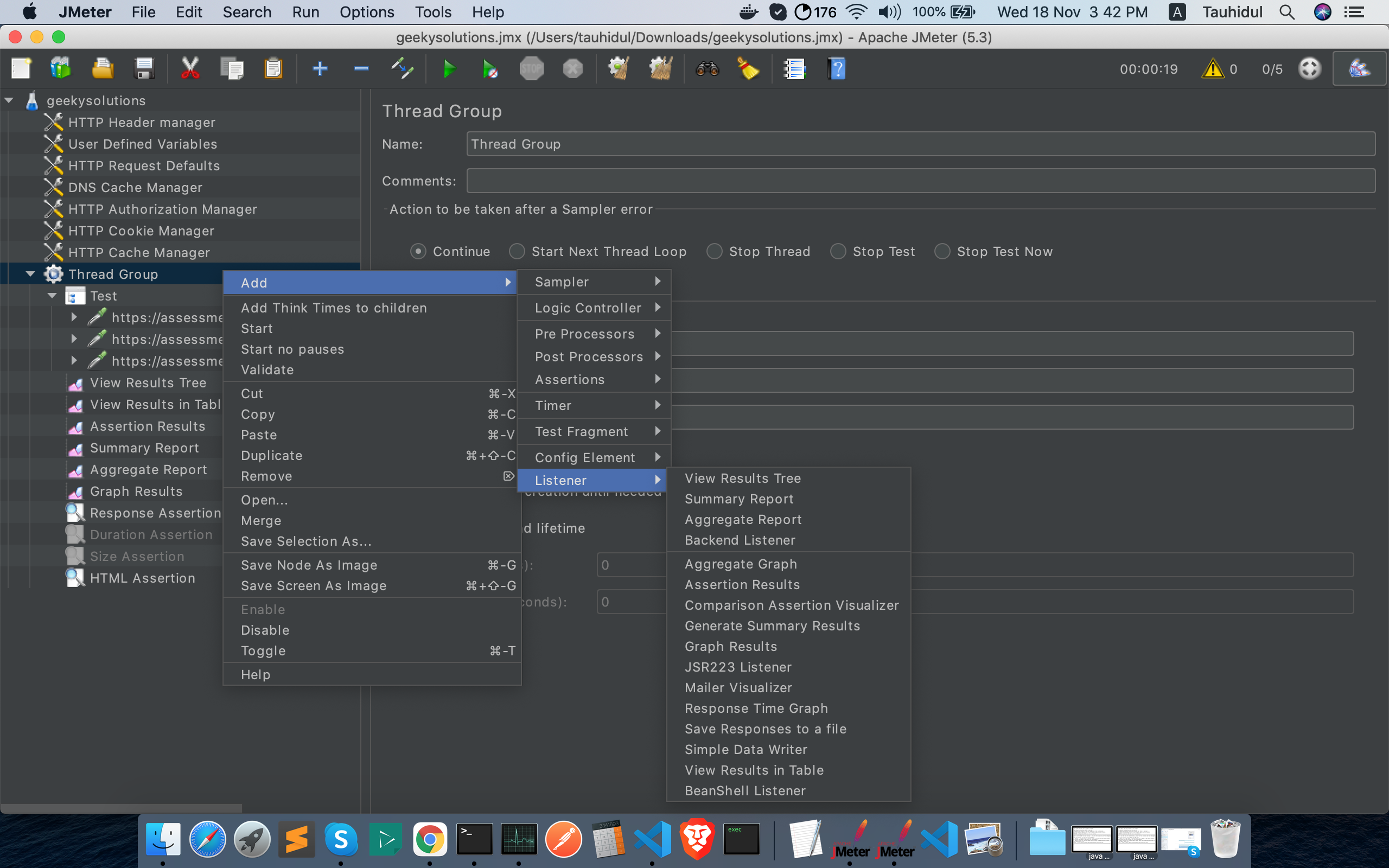Click the Stop test icon

pyautogui.click(x=532, y=69)
